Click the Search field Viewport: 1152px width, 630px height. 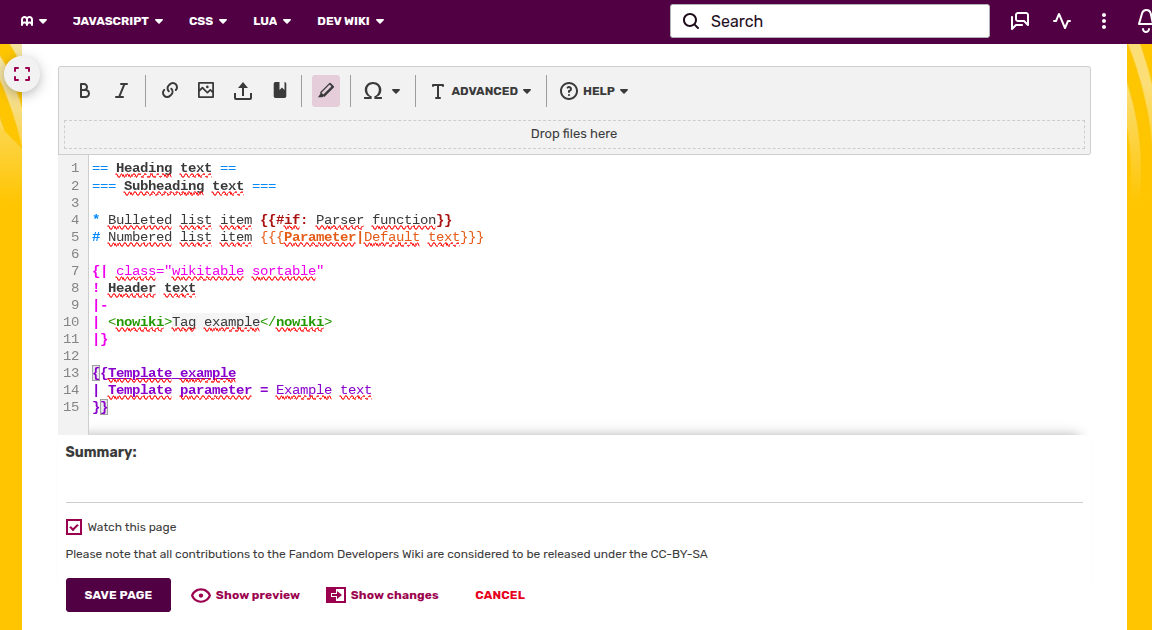829,20
